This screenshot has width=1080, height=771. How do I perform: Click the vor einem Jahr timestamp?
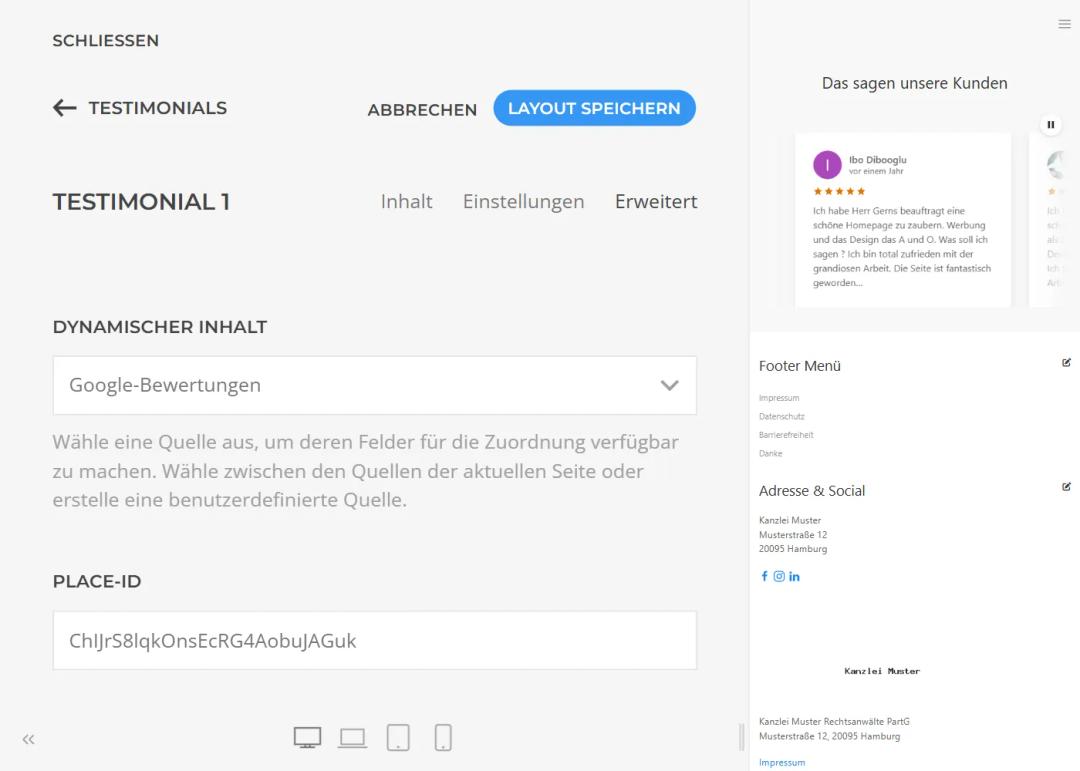tap(876, 171)
